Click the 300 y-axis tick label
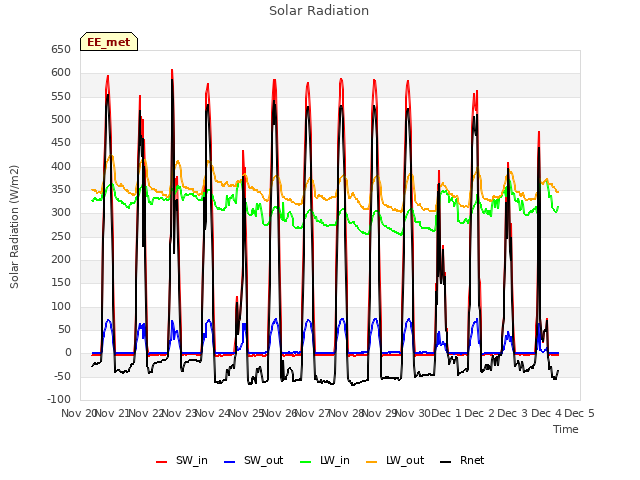Viewport: 640px width, 480px height. click(x=61, y=213)
